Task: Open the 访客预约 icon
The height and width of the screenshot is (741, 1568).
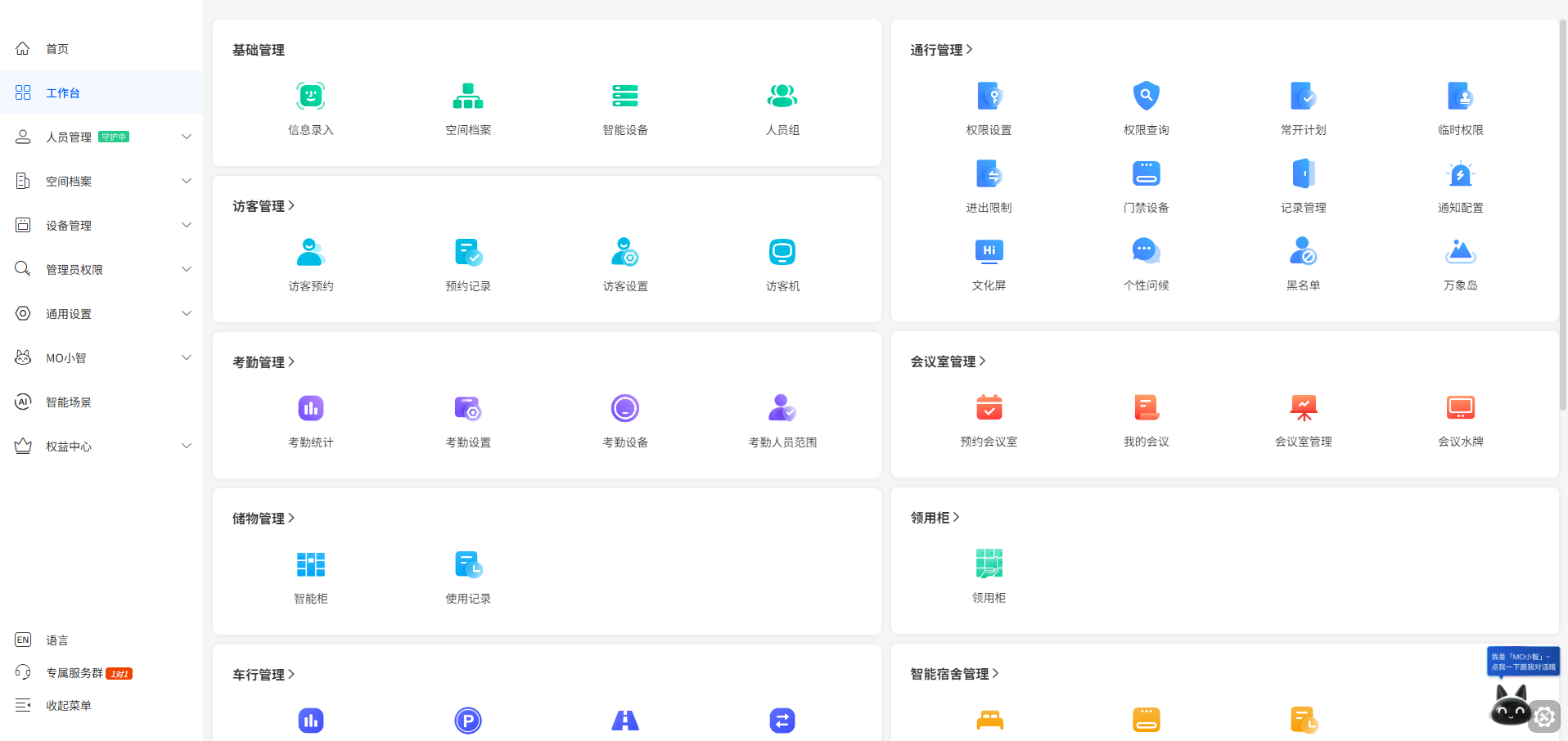Action: [311, 252]
